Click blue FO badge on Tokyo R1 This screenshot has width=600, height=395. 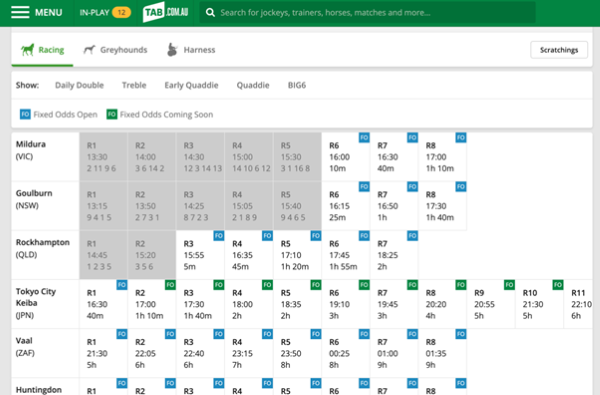[x=122, y=284]
